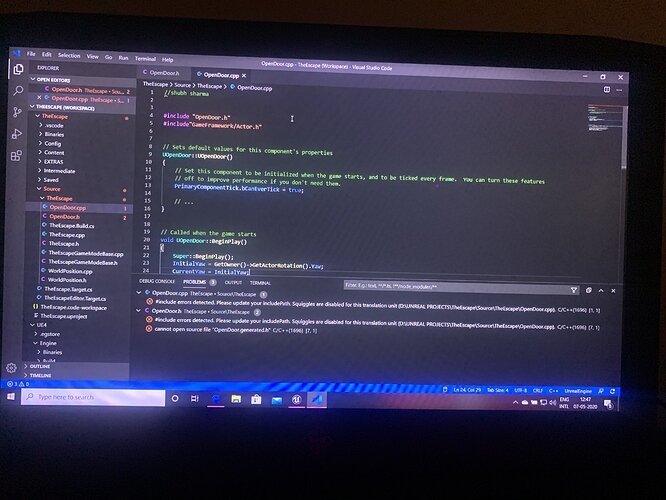Open Unreal Engine from the taskbar

[x=296, y=399]
